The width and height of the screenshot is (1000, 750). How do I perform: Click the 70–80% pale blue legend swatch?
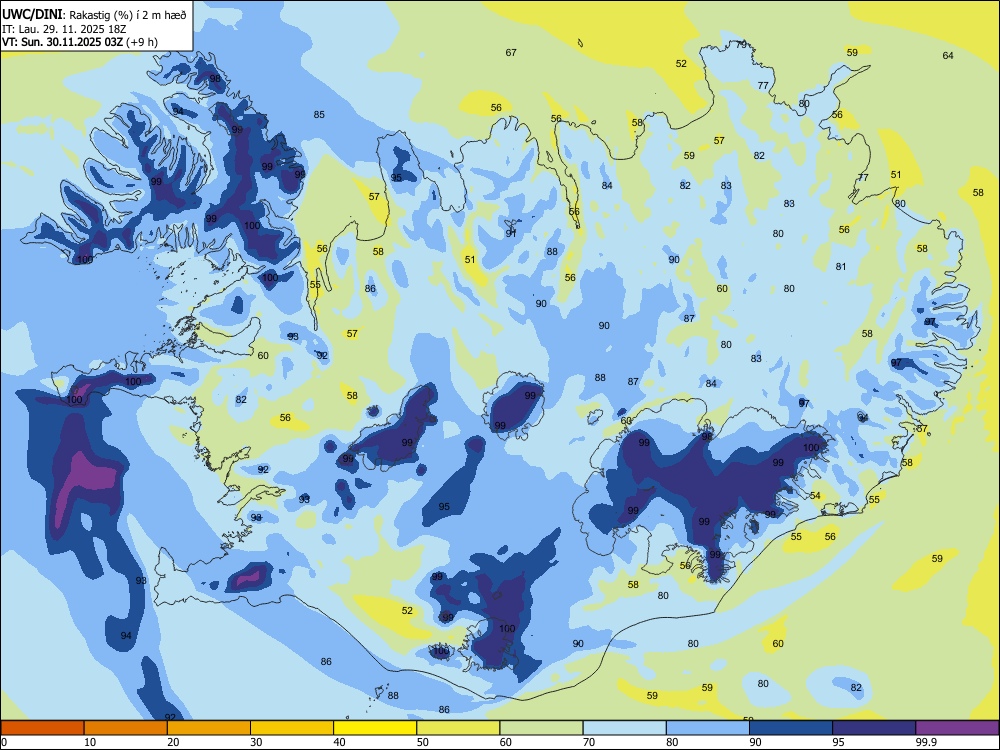(x=624, y=728)
